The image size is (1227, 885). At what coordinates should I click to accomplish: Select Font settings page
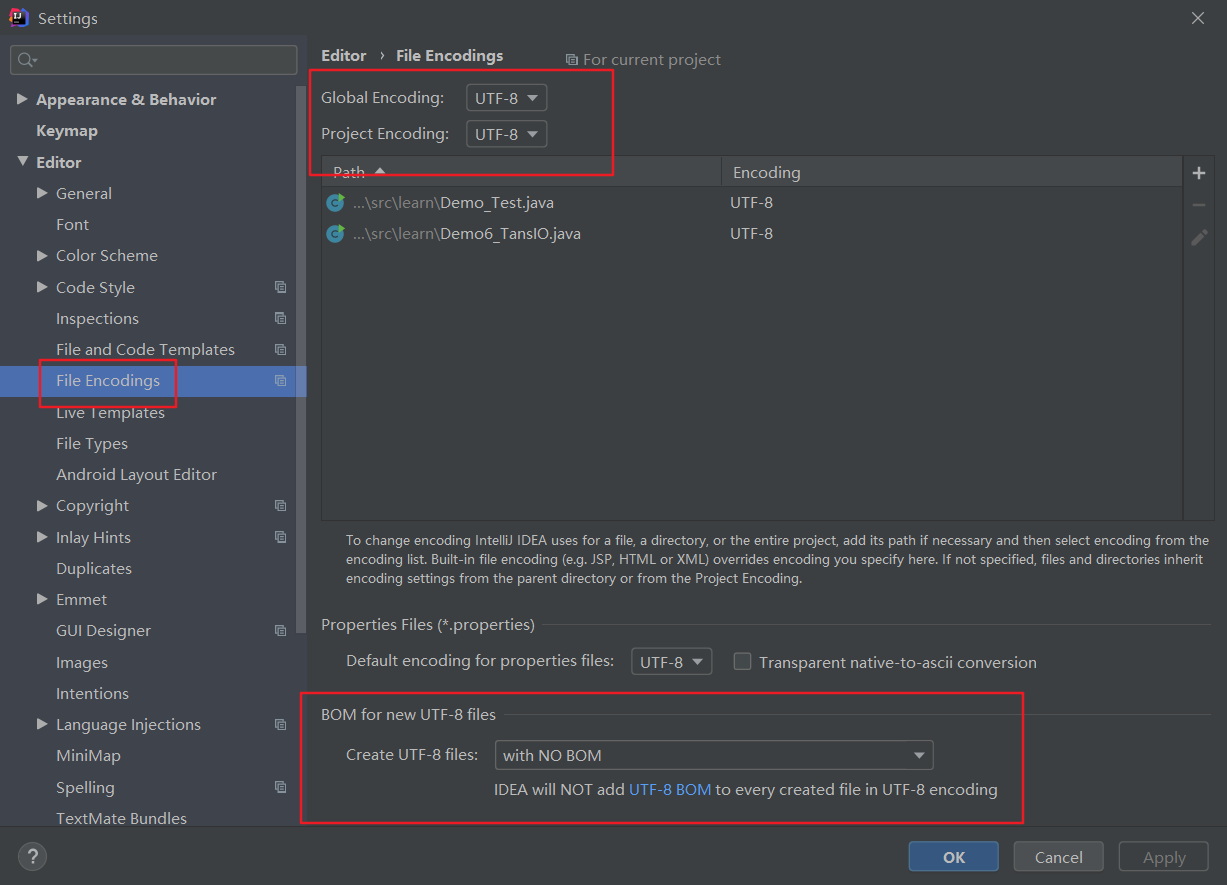click(x=72, y=225)
